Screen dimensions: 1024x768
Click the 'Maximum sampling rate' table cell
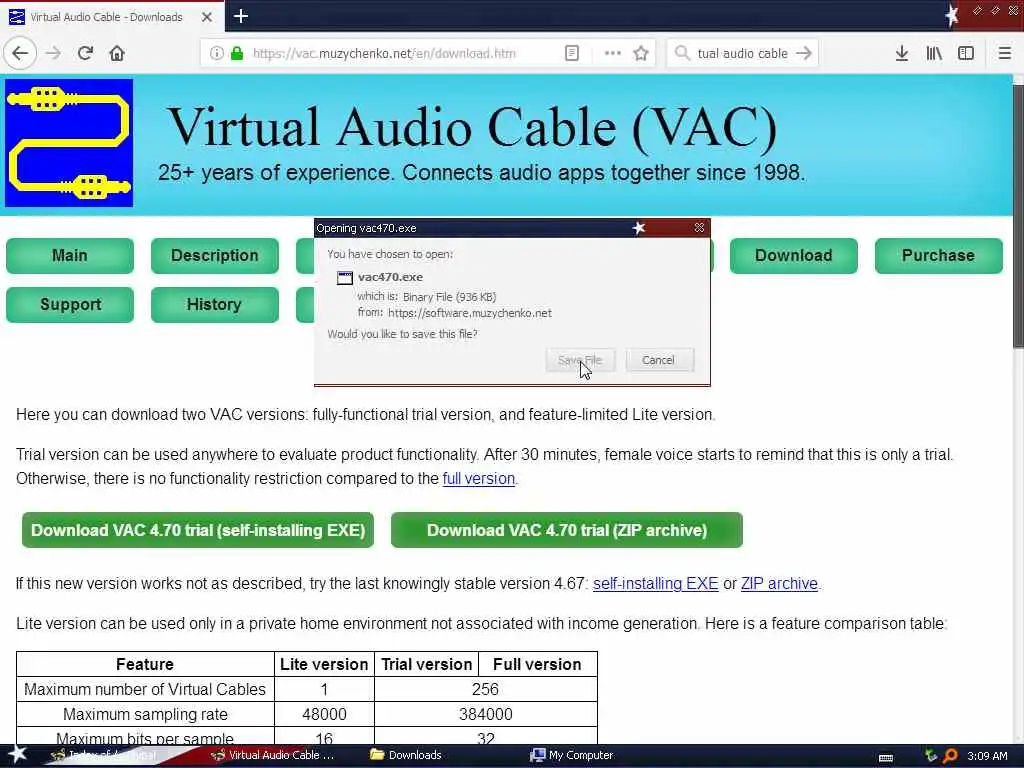coord(145,714)
